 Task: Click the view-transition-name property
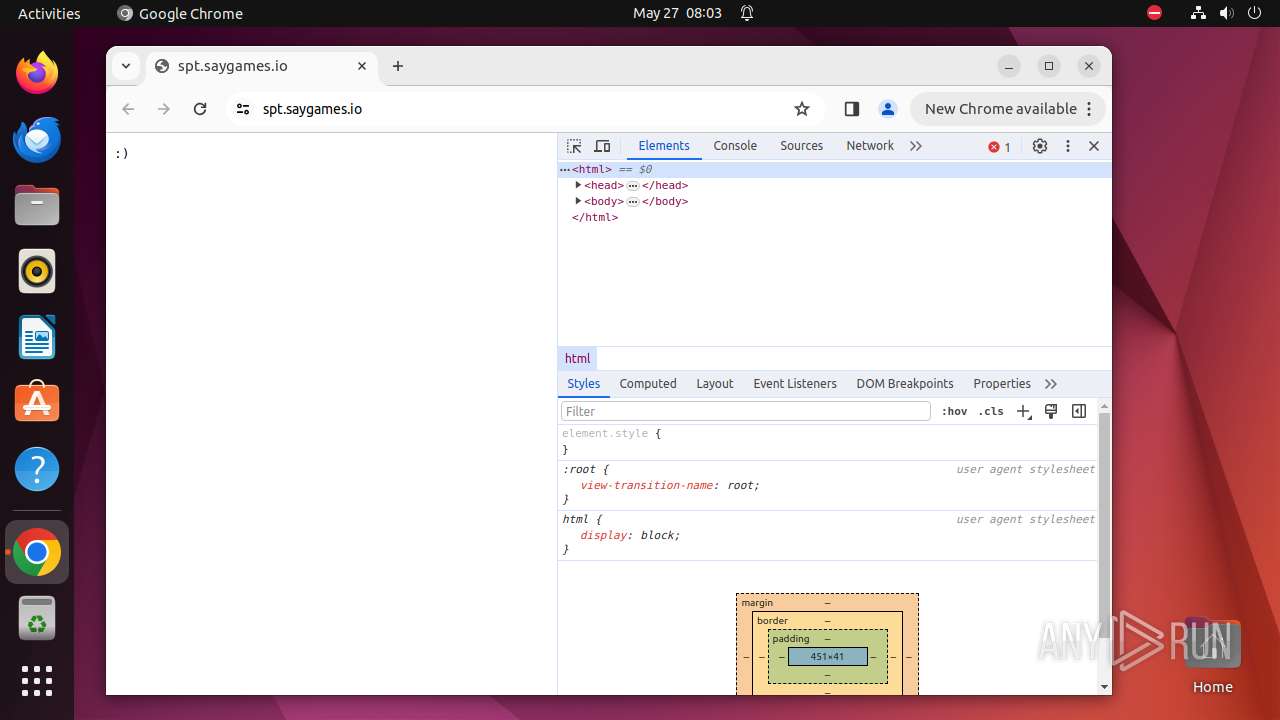pos(647,485)
